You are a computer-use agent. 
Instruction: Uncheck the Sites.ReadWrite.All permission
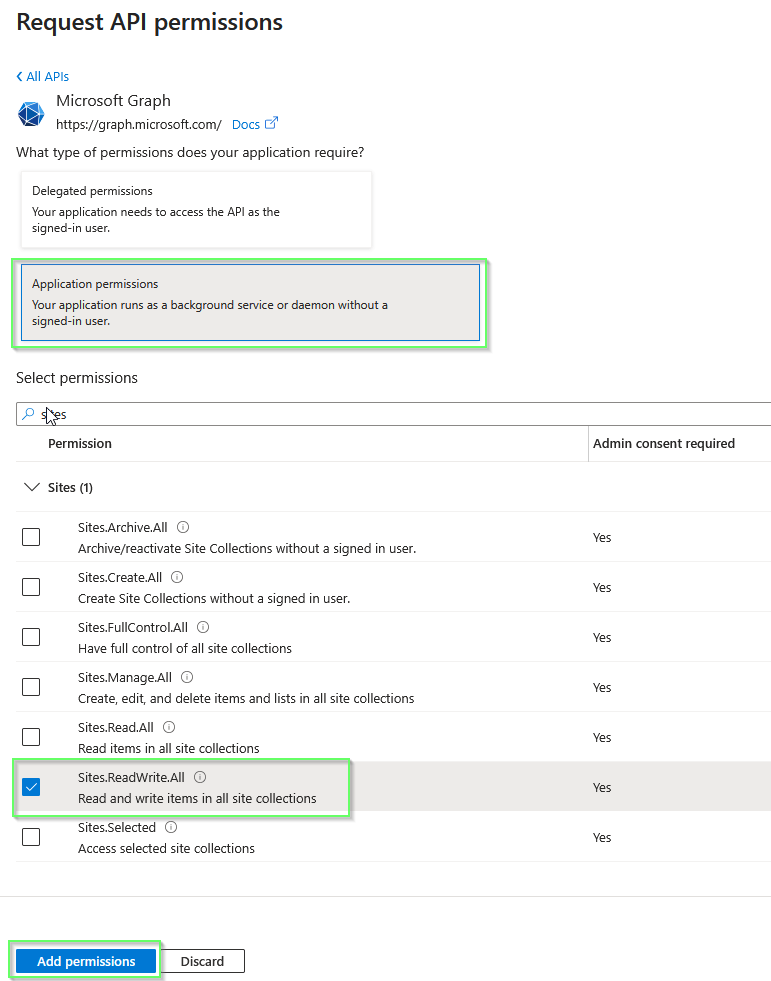pyautogui.click(x=31, y=787)
